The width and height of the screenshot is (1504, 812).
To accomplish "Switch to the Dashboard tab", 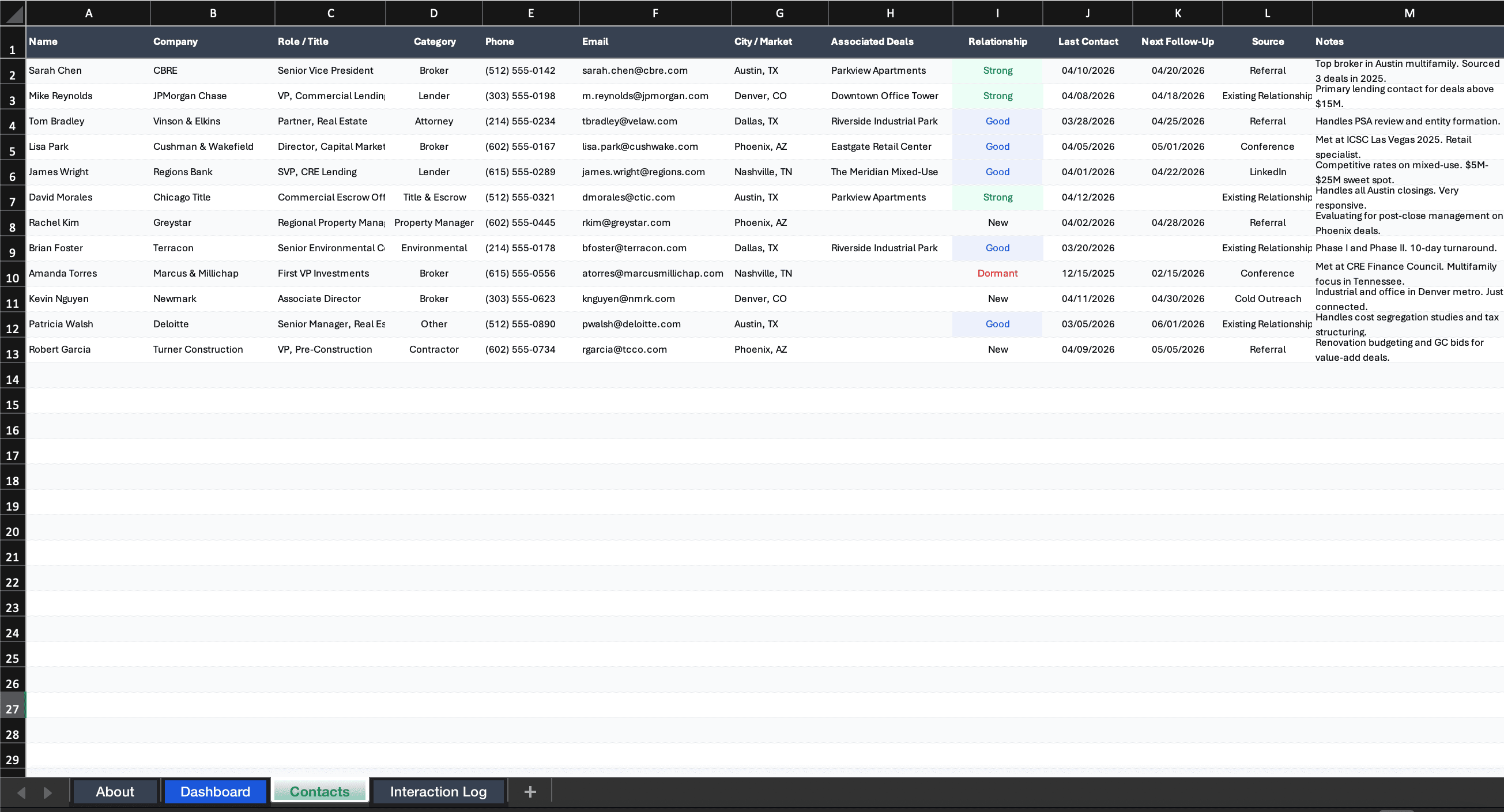I will pyautogui.click(x=215, y=792).
